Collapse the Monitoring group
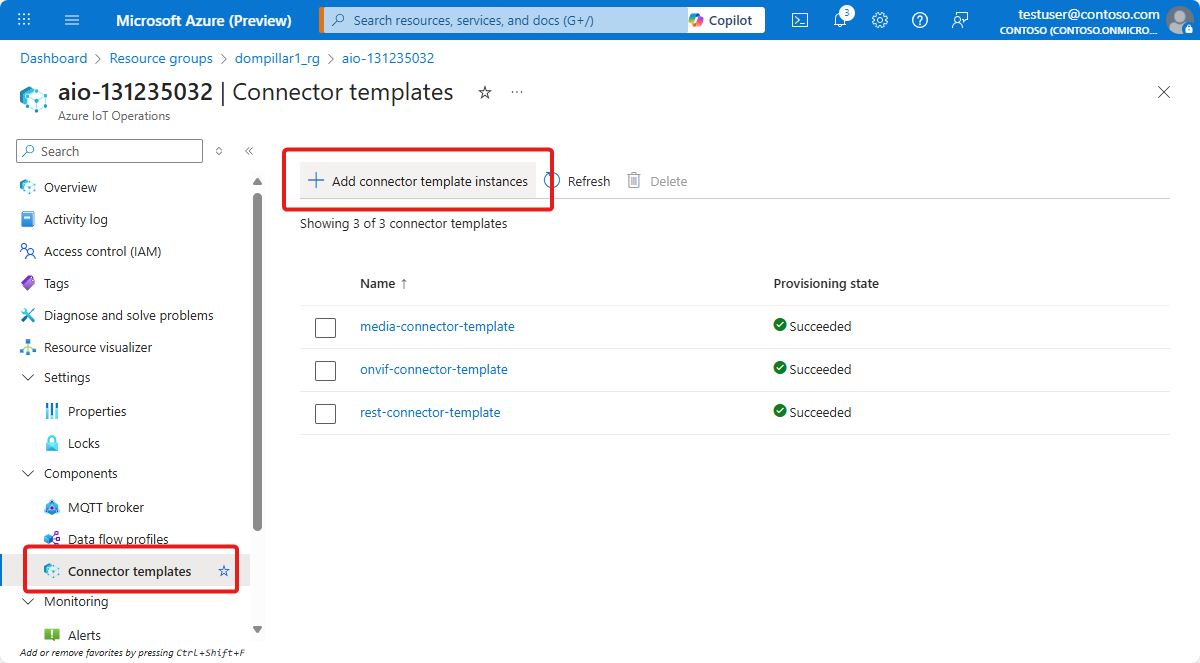This screenshot has height=663, width=1200. click(x=28, y=601)
